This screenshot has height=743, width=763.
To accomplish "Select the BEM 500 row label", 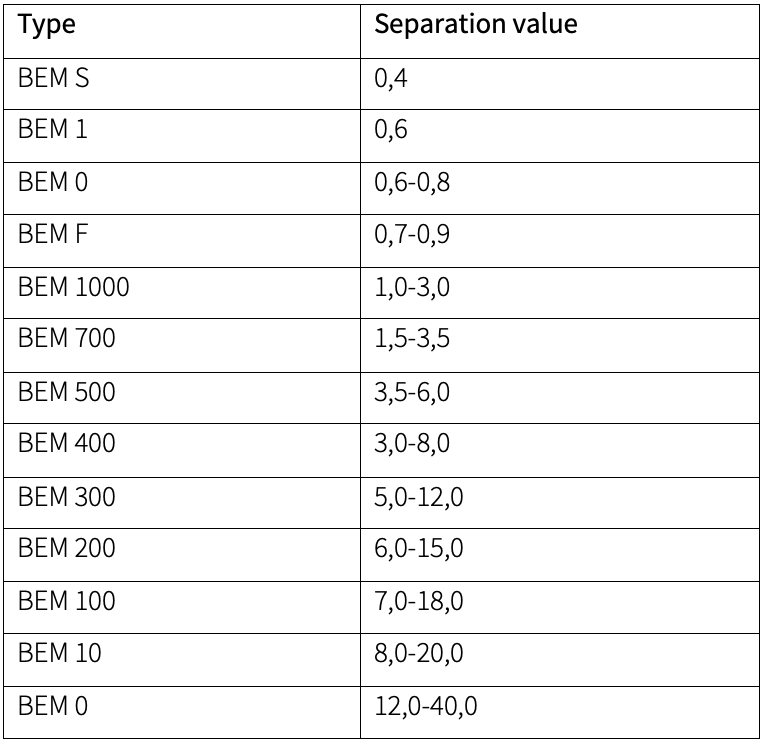I will 67,391.
